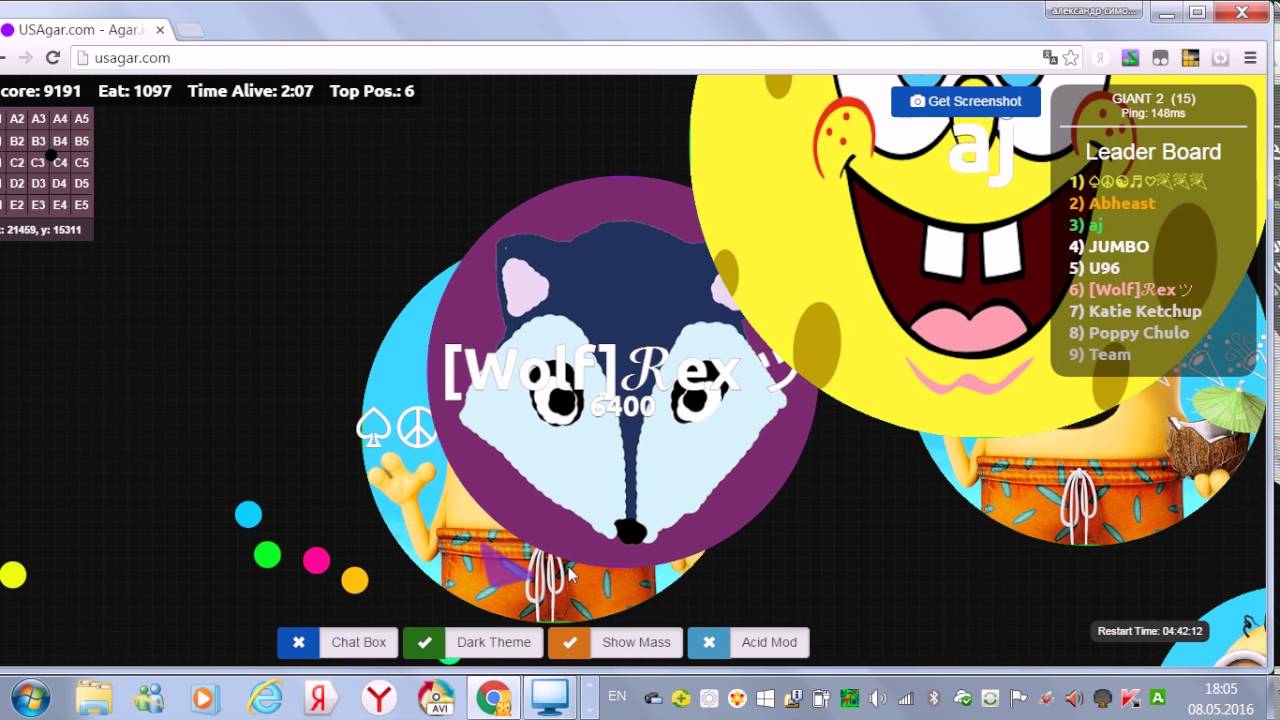Screen dimensions: 1280x720
Task: Click minimap cell D3
Action: [x=38, y=184]
